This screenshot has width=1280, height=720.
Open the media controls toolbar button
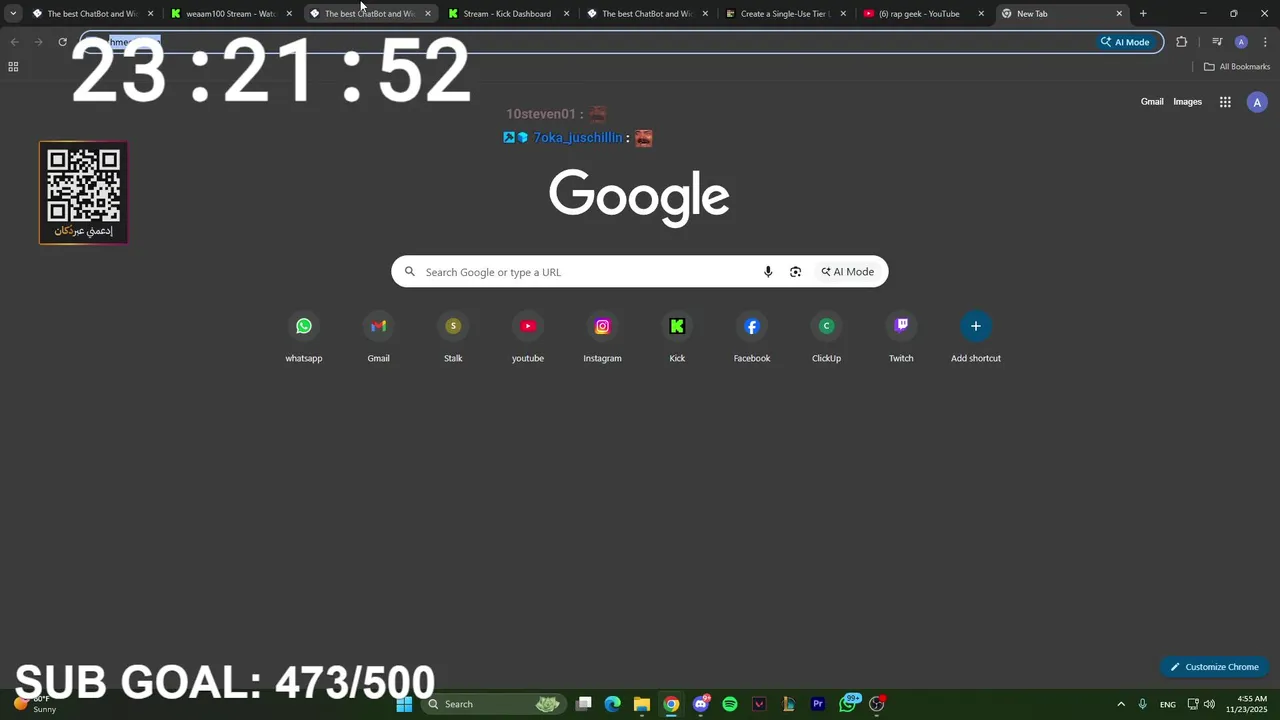(1217, 42)
